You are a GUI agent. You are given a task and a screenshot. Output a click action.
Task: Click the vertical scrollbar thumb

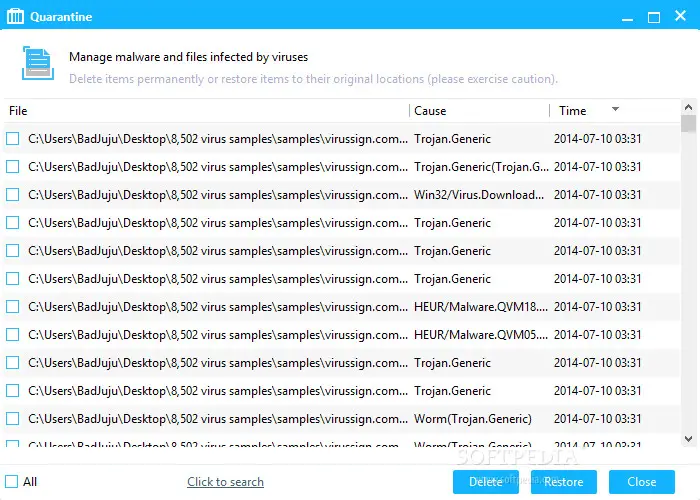pos(688,123)
